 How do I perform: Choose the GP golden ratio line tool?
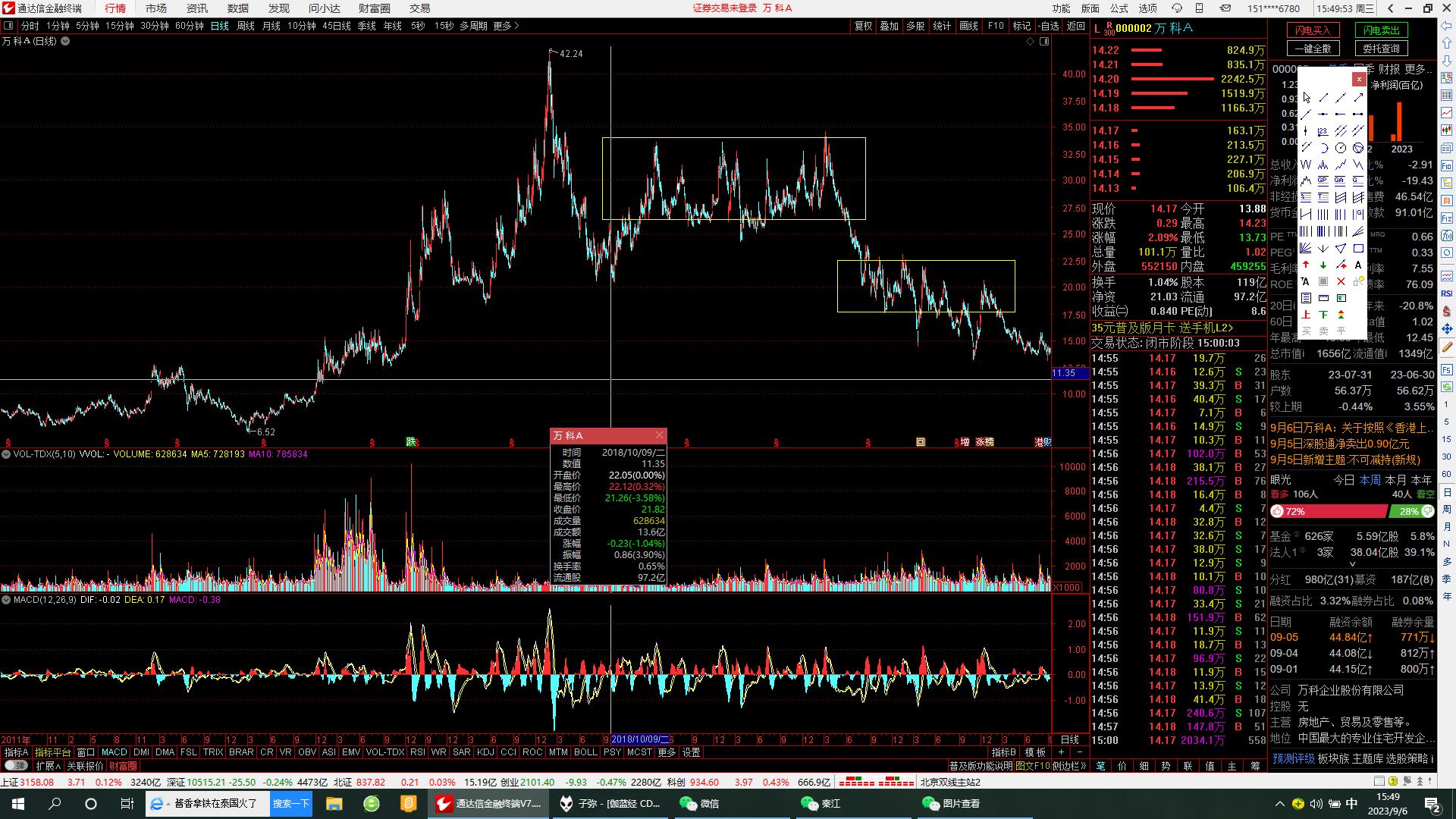coord(1323,180)
